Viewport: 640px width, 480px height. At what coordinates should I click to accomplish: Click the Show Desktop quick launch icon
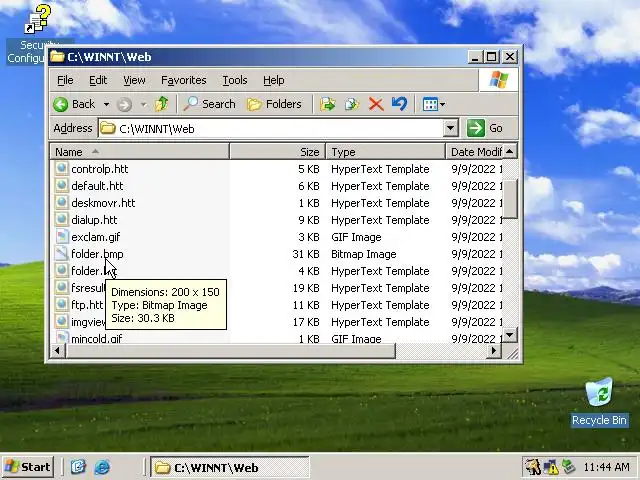coord(78,467)
